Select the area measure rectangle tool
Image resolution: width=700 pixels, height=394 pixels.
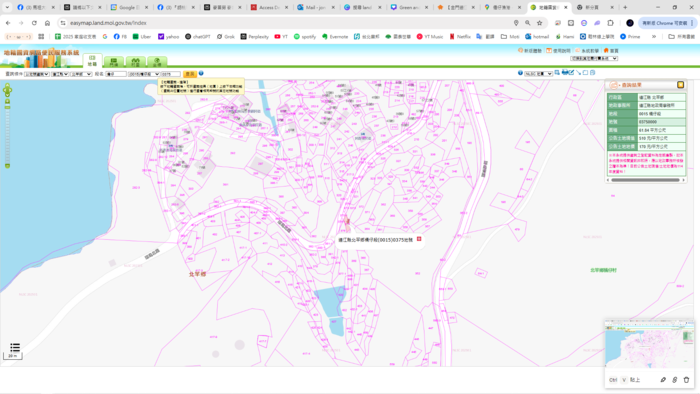585,73
